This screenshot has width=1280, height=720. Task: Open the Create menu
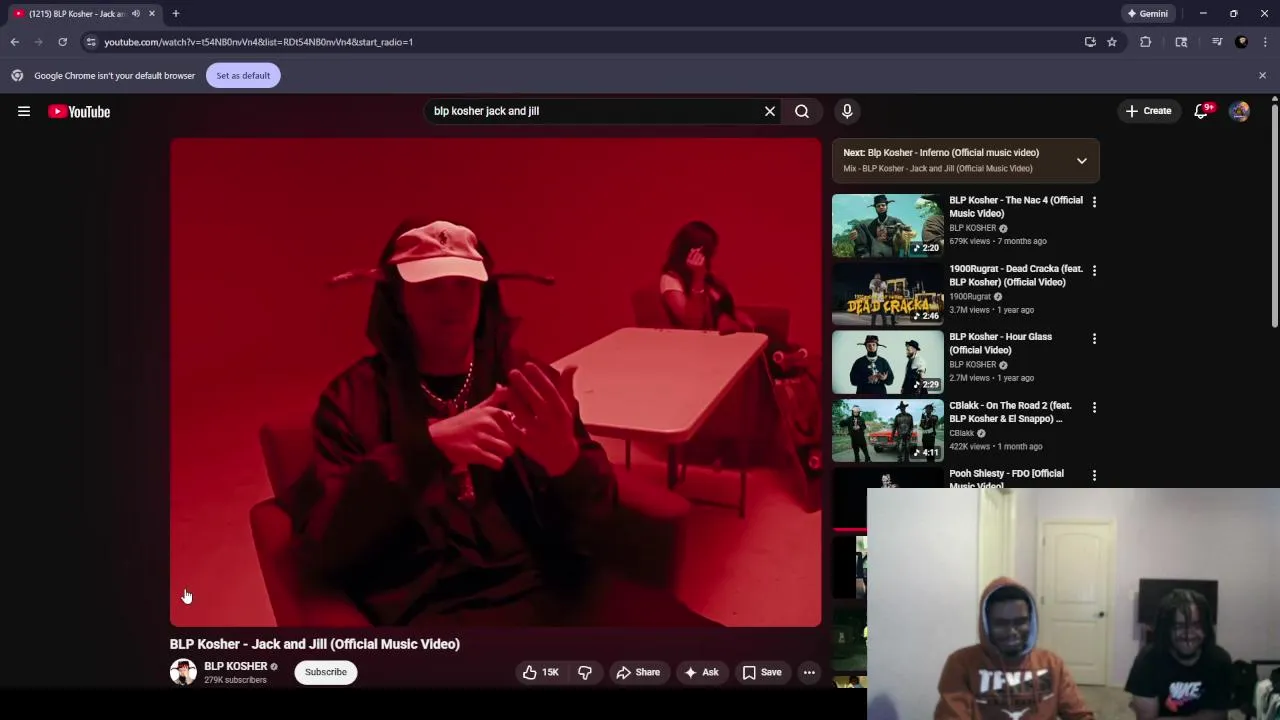coord(1148,111)
